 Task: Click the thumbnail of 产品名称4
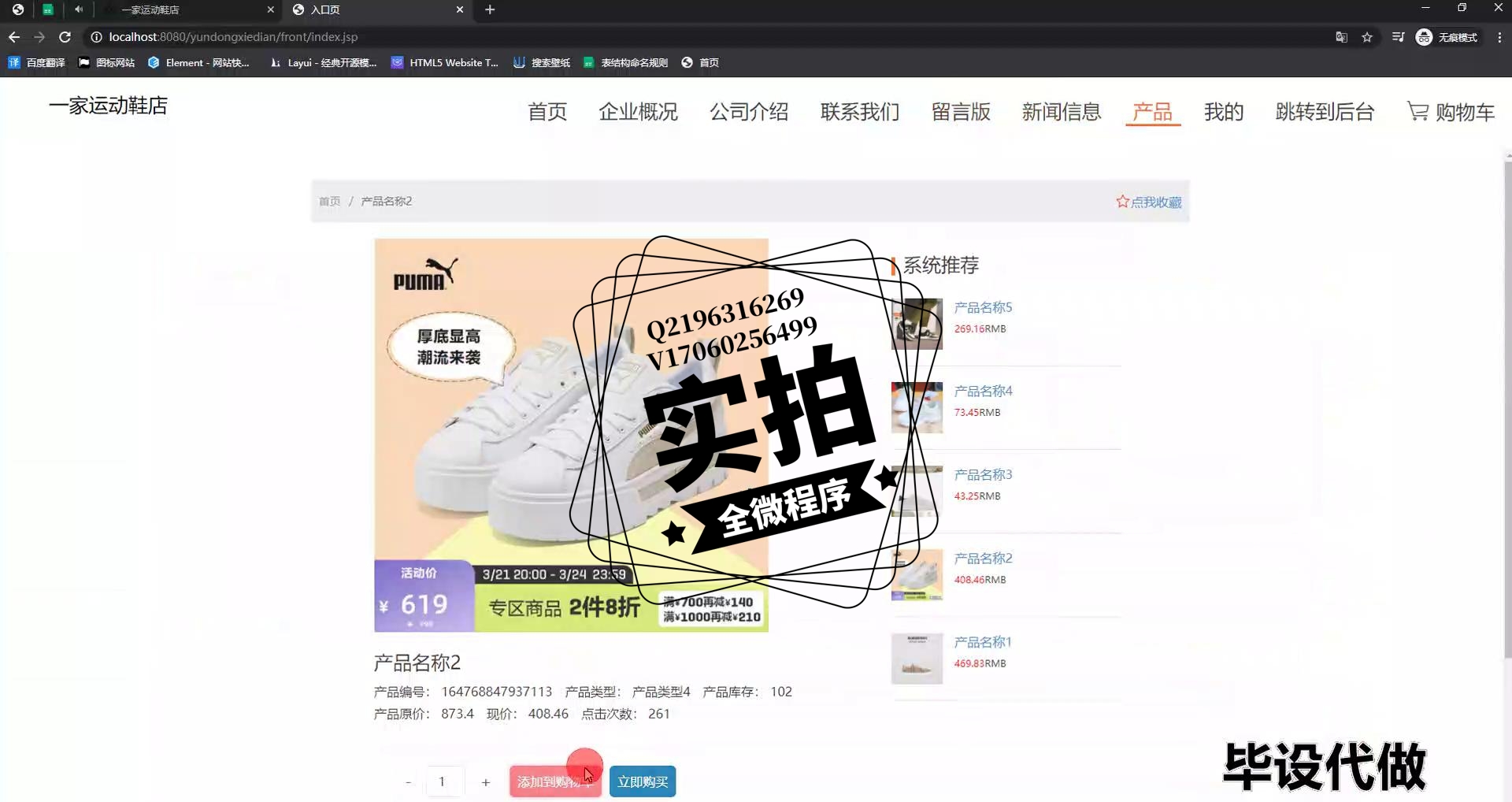click(x=917, y=407)
